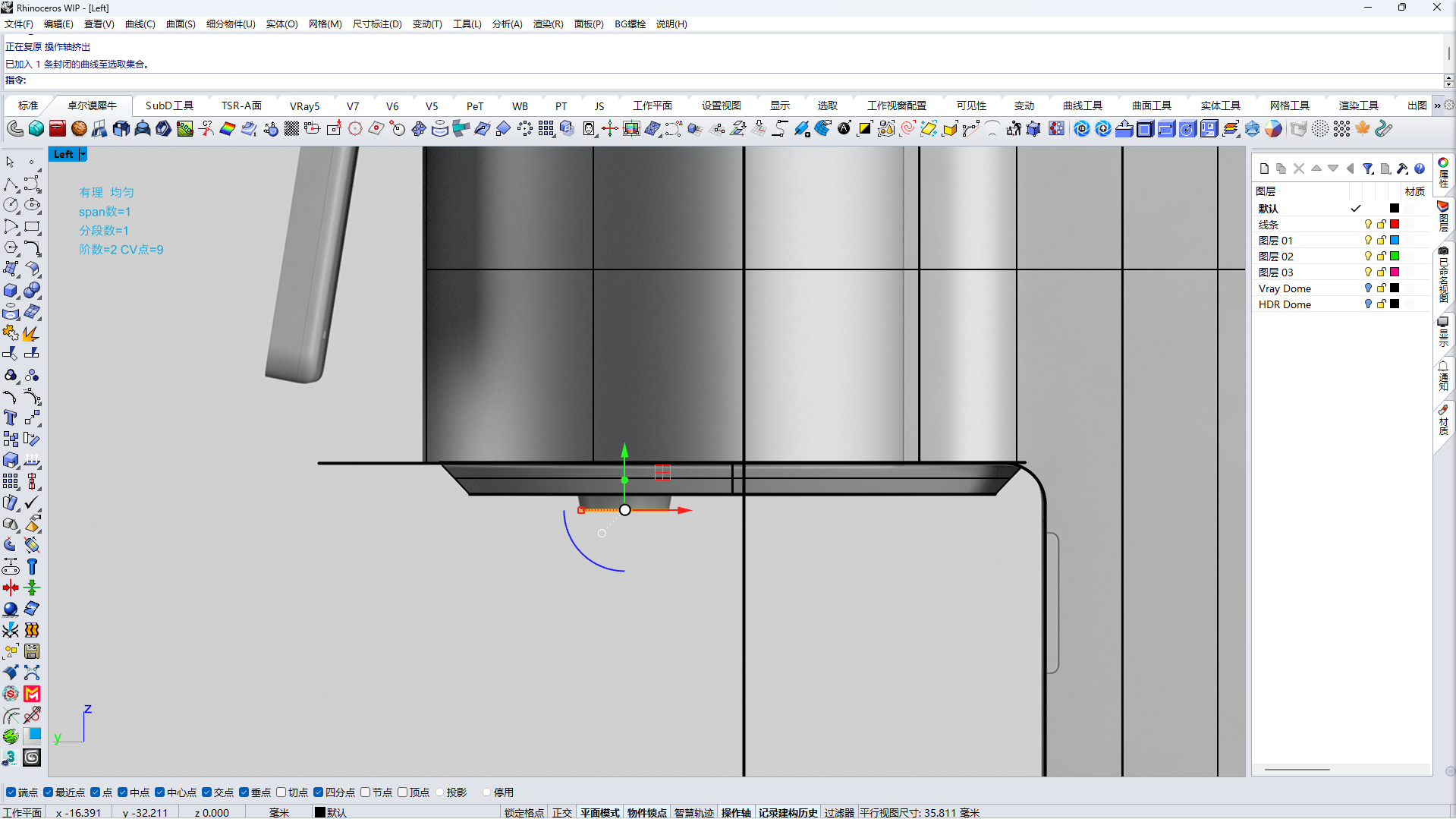The image size is (1456, 819).
Task: Toggle the 交点 osnap checkbox
Action: pyautogui.click(x=207, y=792)
